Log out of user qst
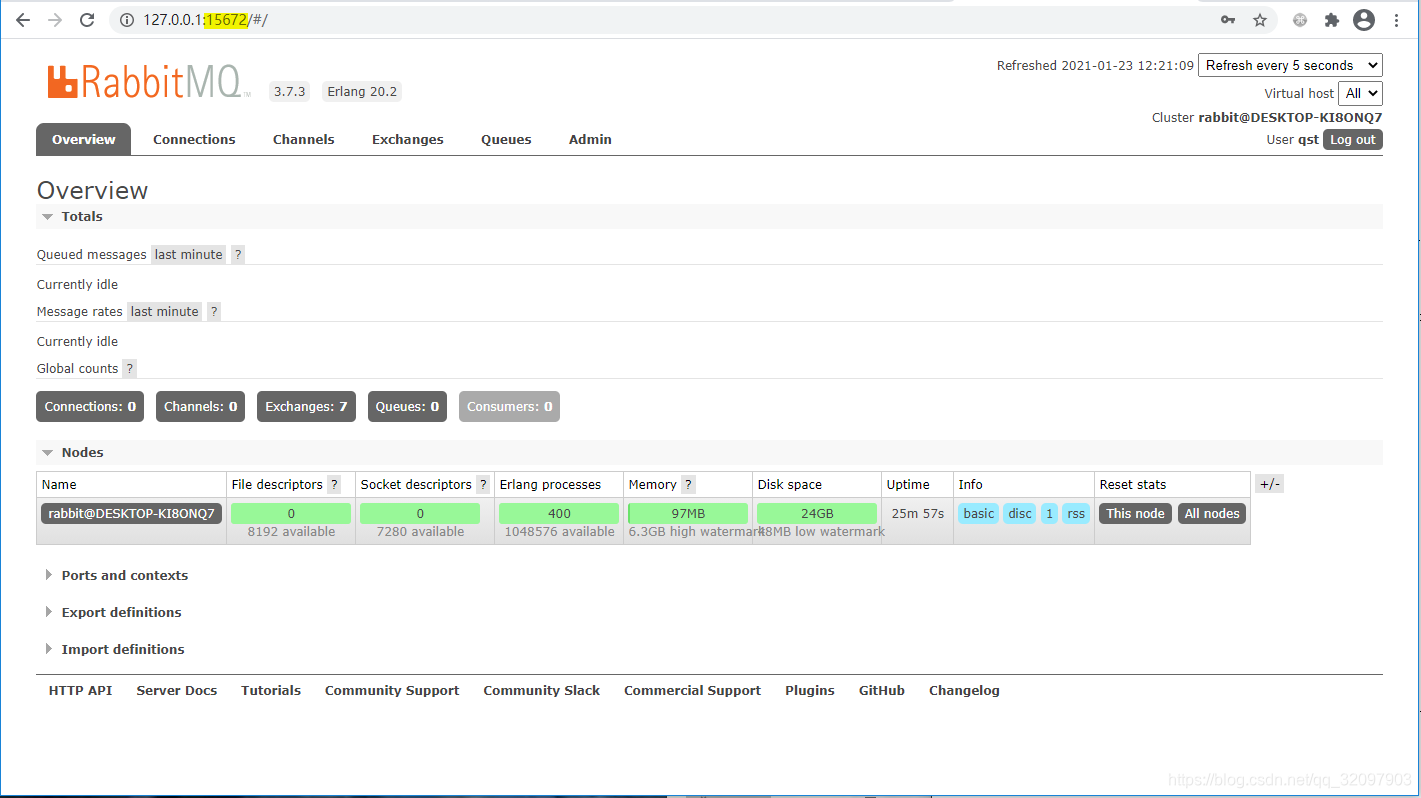1421x798 pixels. pyautogui.click(x=1353, y=140)
